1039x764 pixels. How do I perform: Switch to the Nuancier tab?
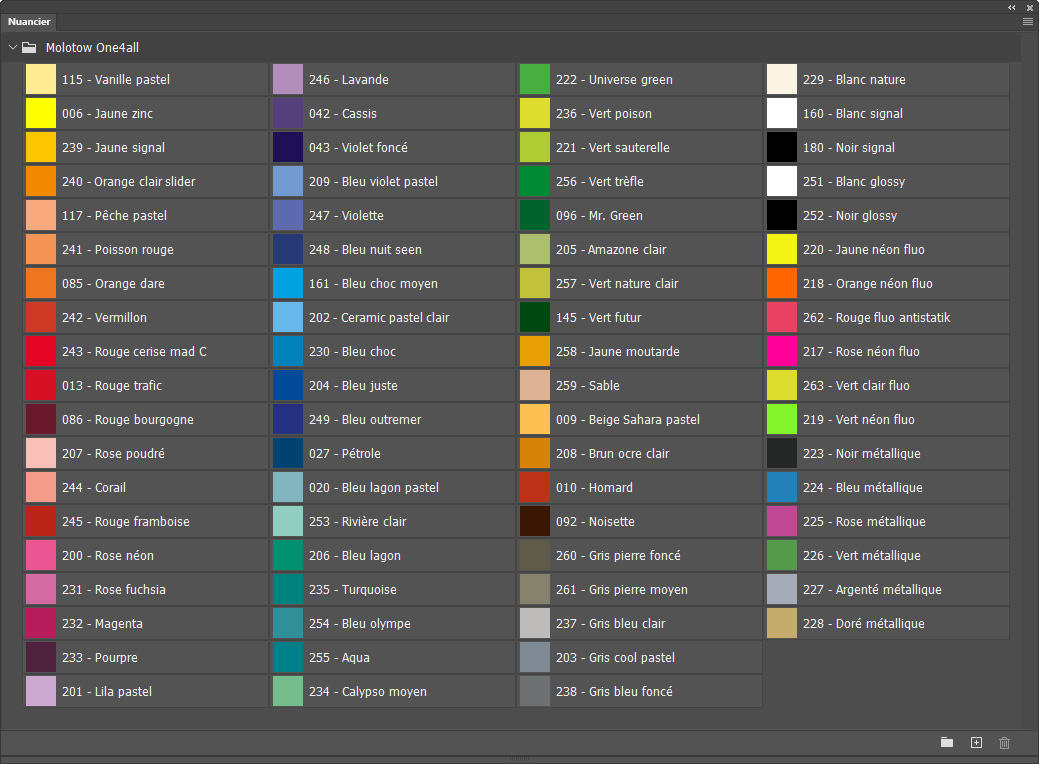(29, 22)
